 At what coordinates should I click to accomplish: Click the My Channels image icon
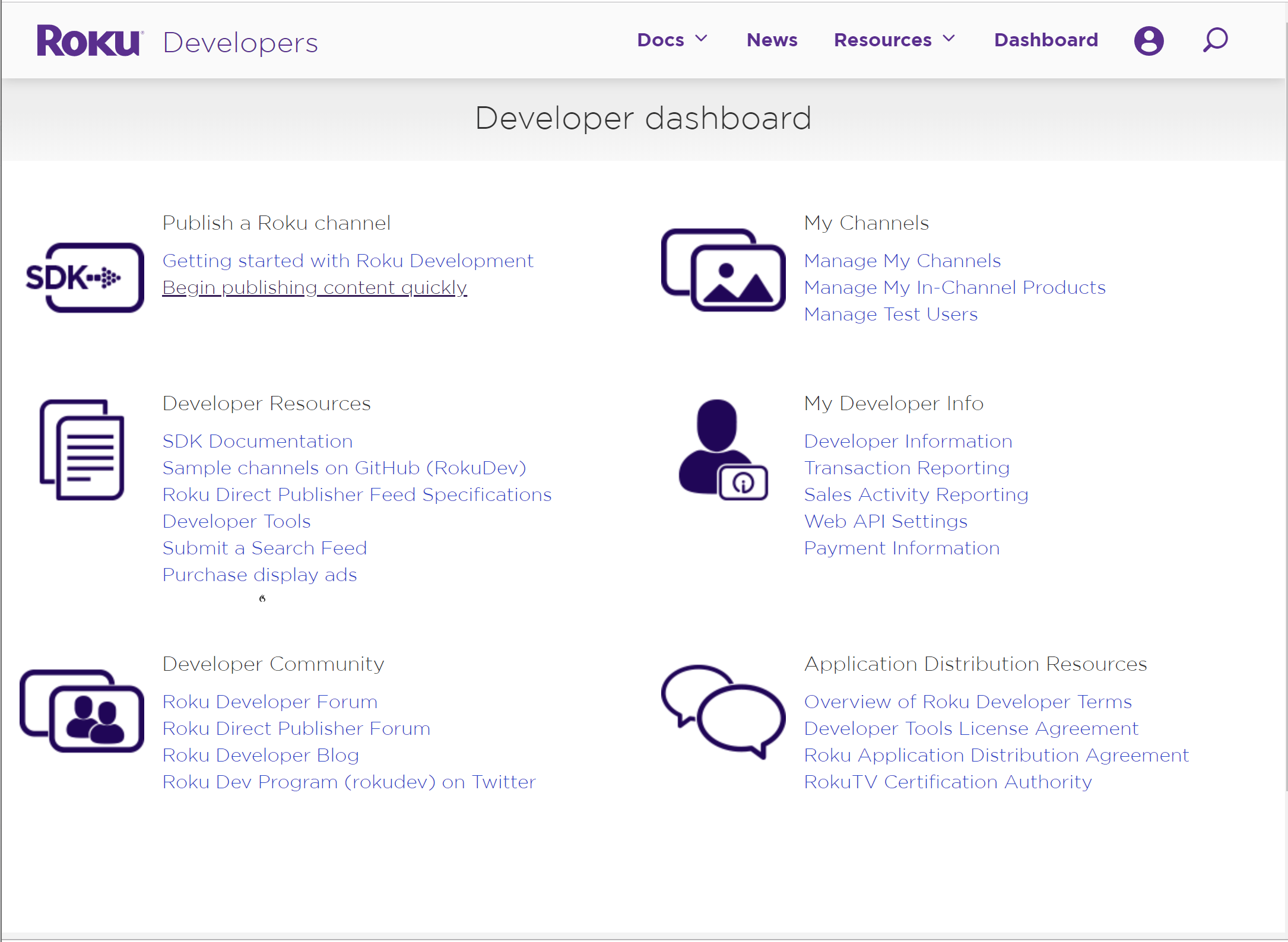pyautogui.click(x=723, y=269)
